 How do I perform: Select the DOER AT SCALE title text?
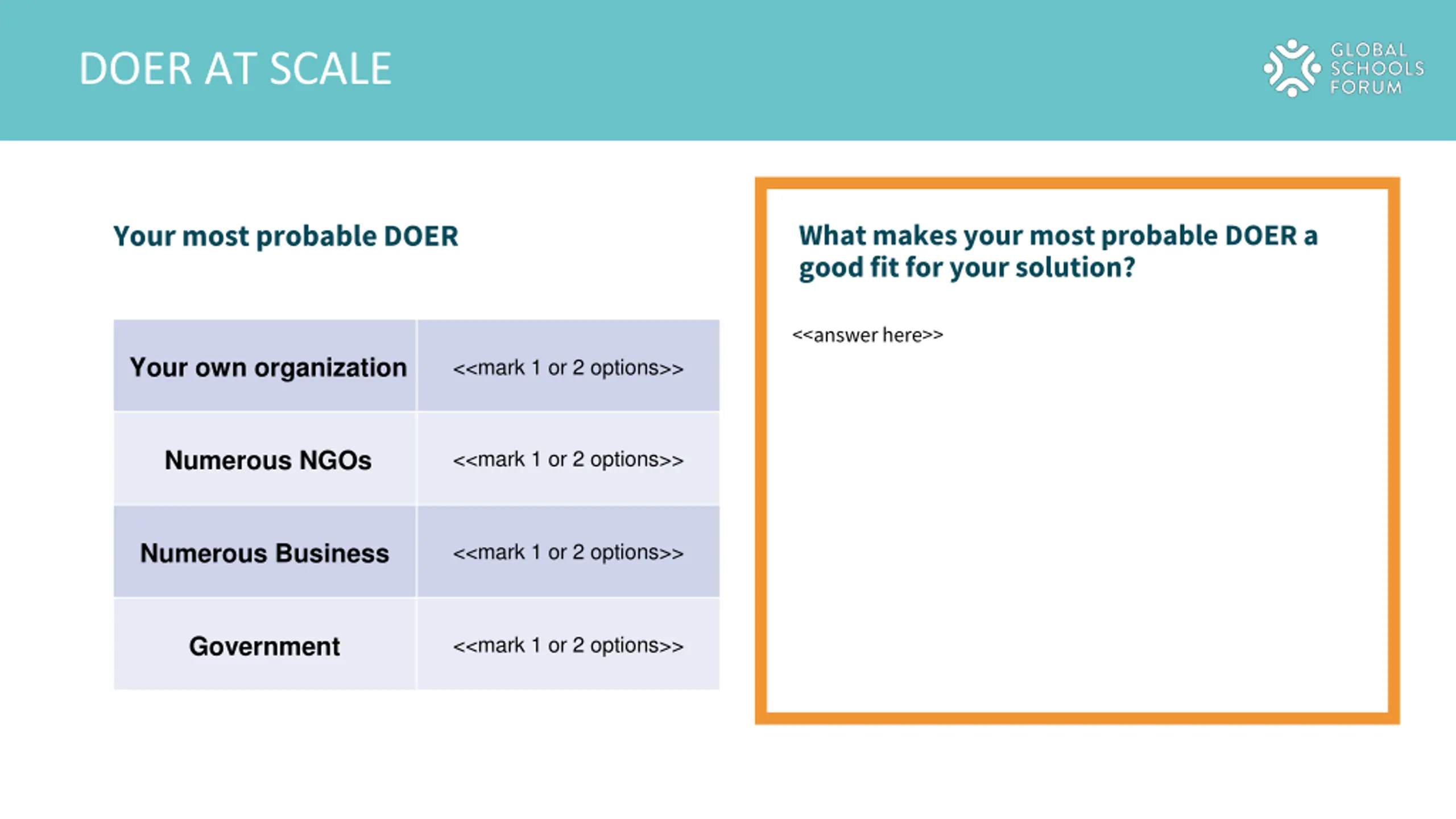[235, 69]
